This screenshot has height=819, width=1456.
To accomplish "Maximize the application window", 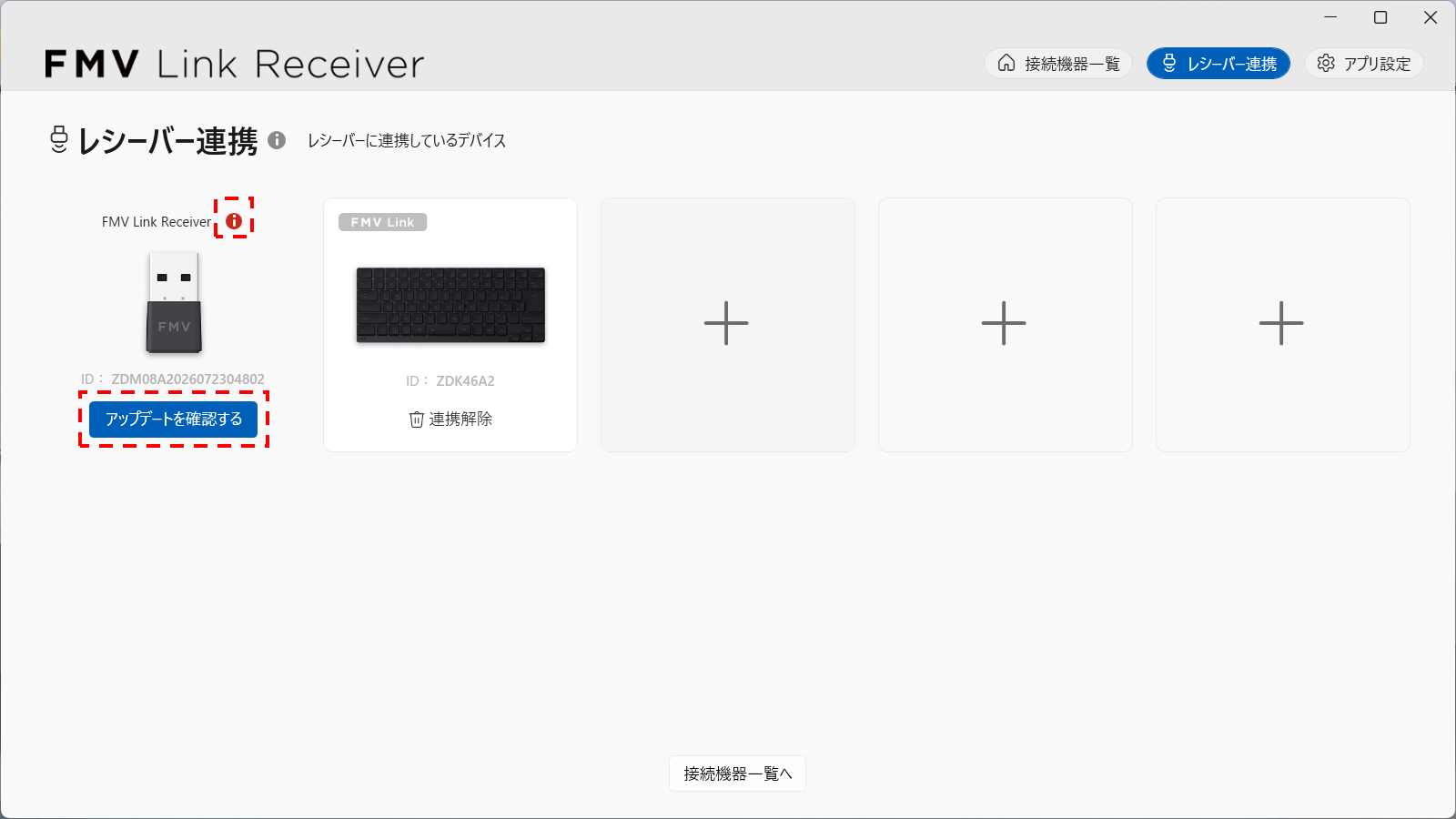I will click(1380, 17).
